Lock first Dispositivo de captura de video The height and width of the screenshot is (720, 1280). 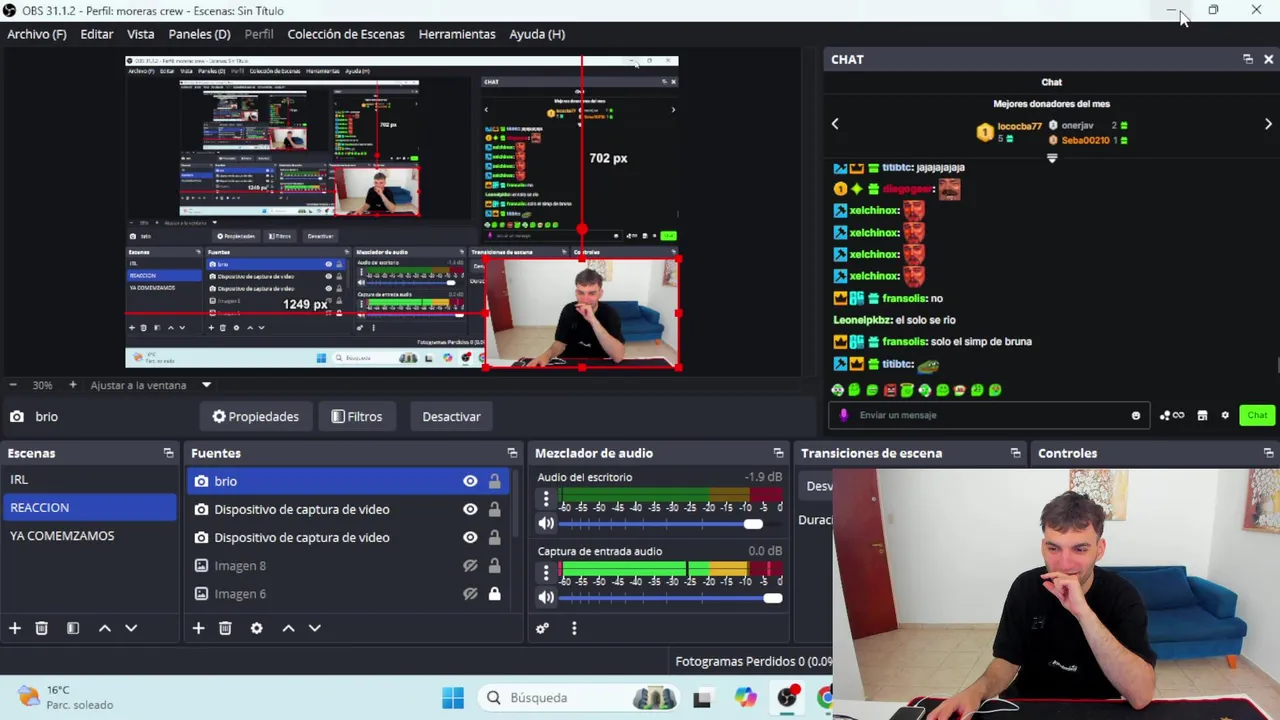[494, 509]
